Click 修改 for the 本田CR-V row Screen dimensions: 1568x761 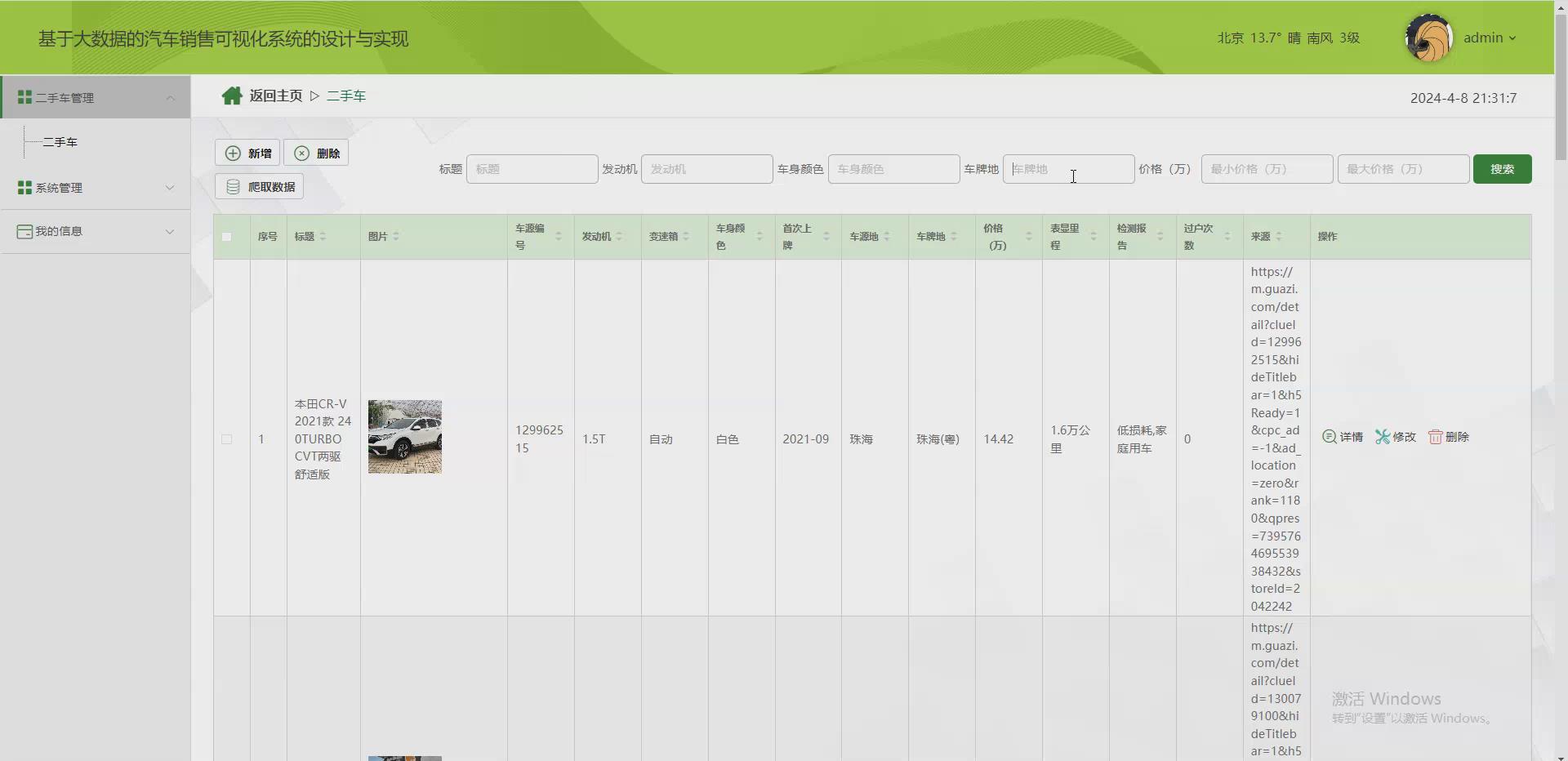(x=1396, y=437)
